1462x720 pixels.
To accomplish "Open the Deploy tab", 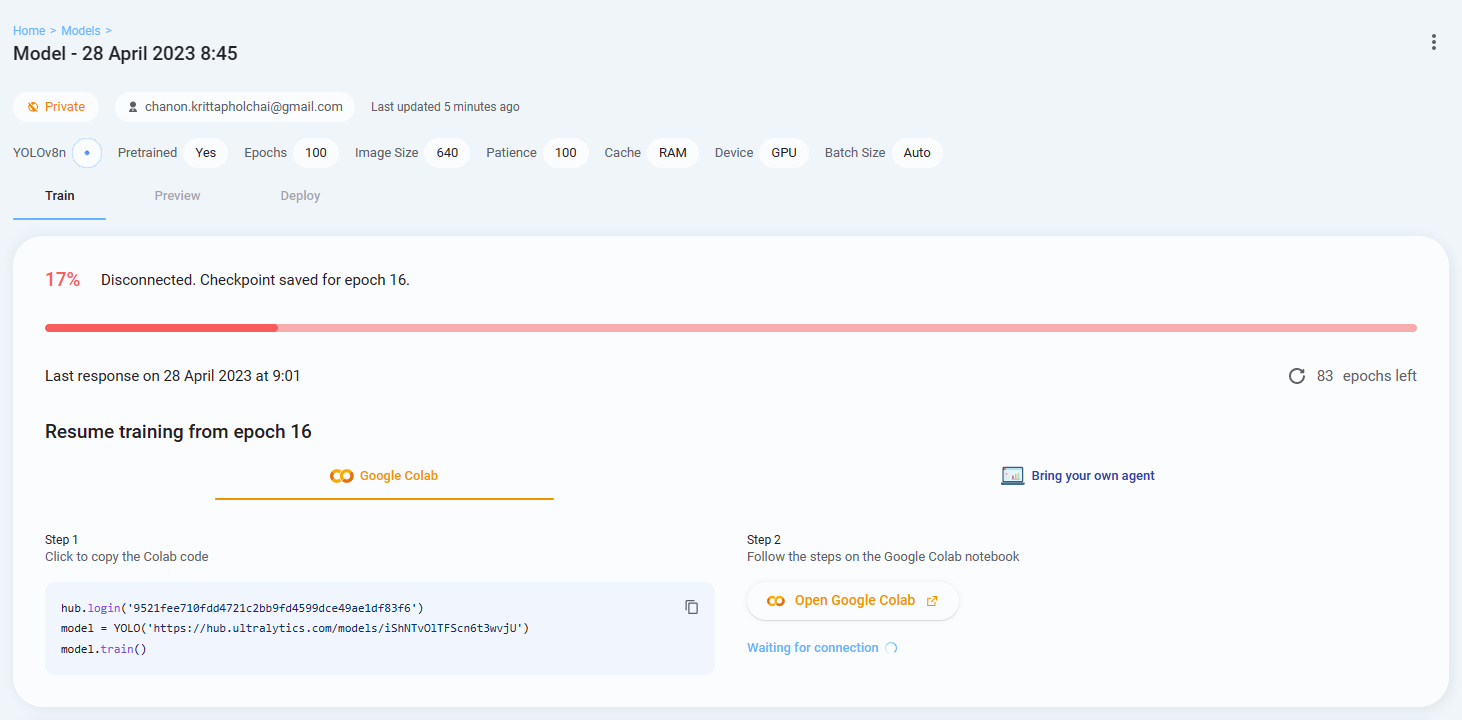I will [x=300, y=195].
